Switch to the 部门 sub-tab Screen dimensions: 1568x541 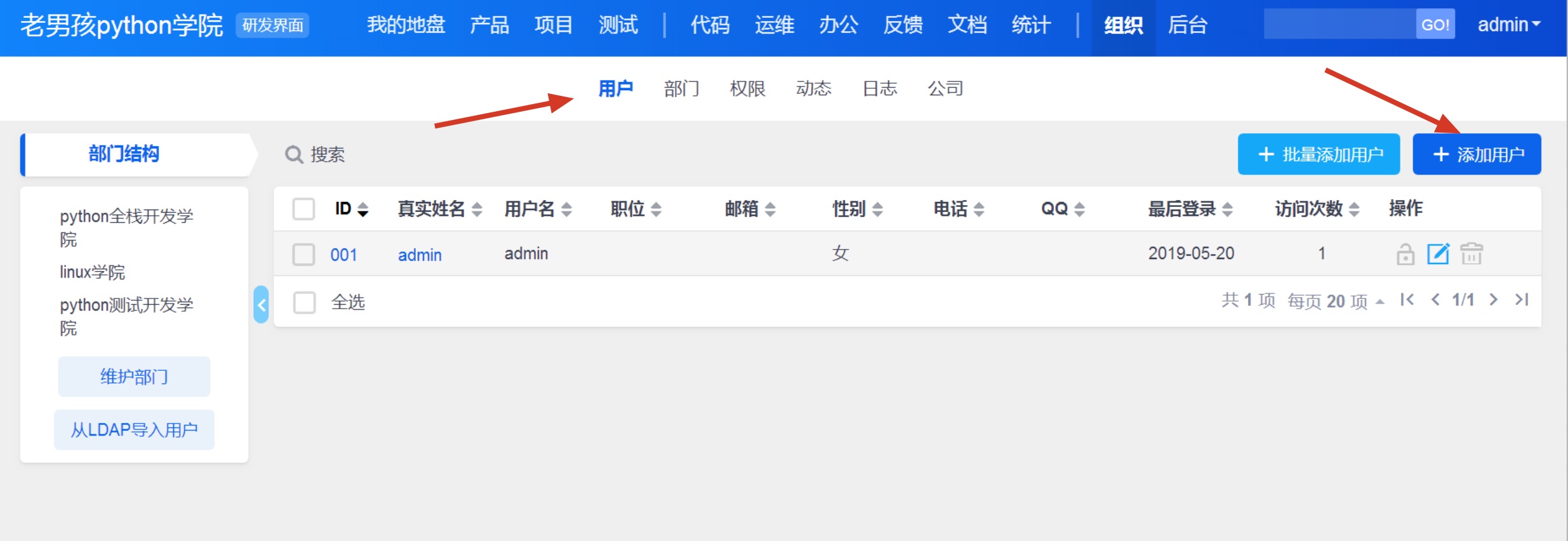pos(681,88)
